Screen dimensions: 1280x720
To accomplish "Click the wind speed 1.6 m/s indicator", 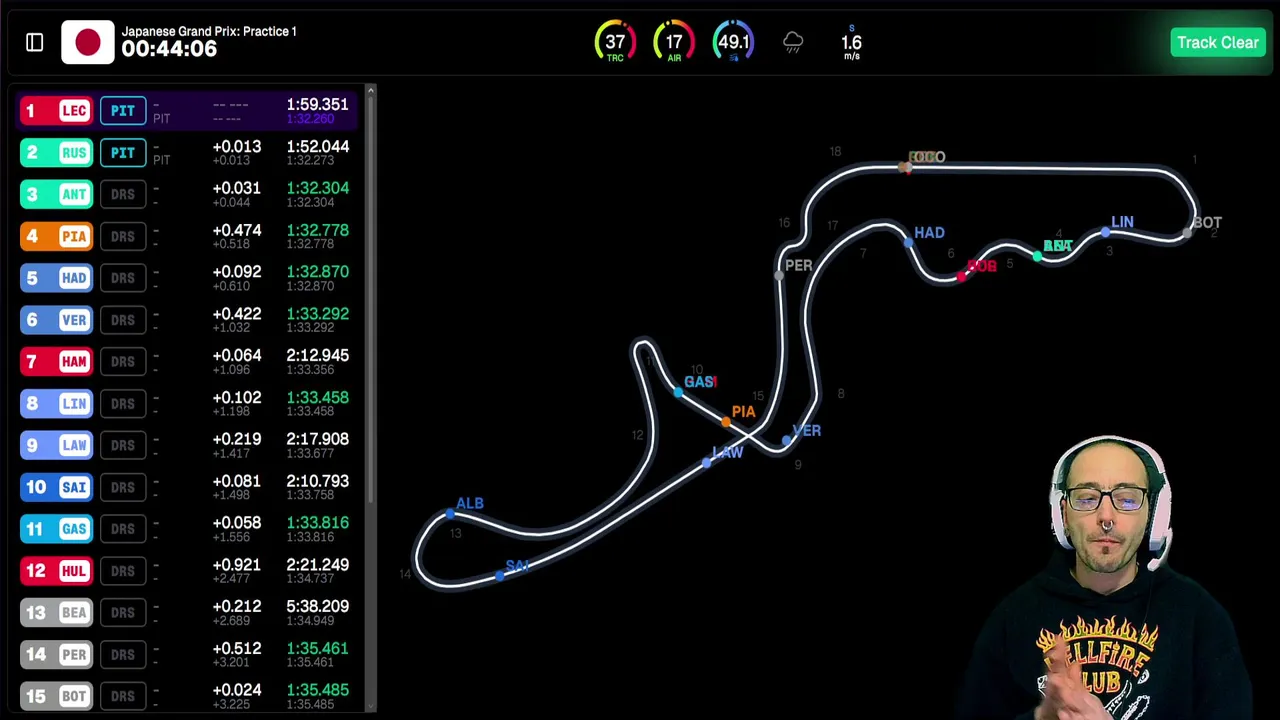I will point(851,43).
